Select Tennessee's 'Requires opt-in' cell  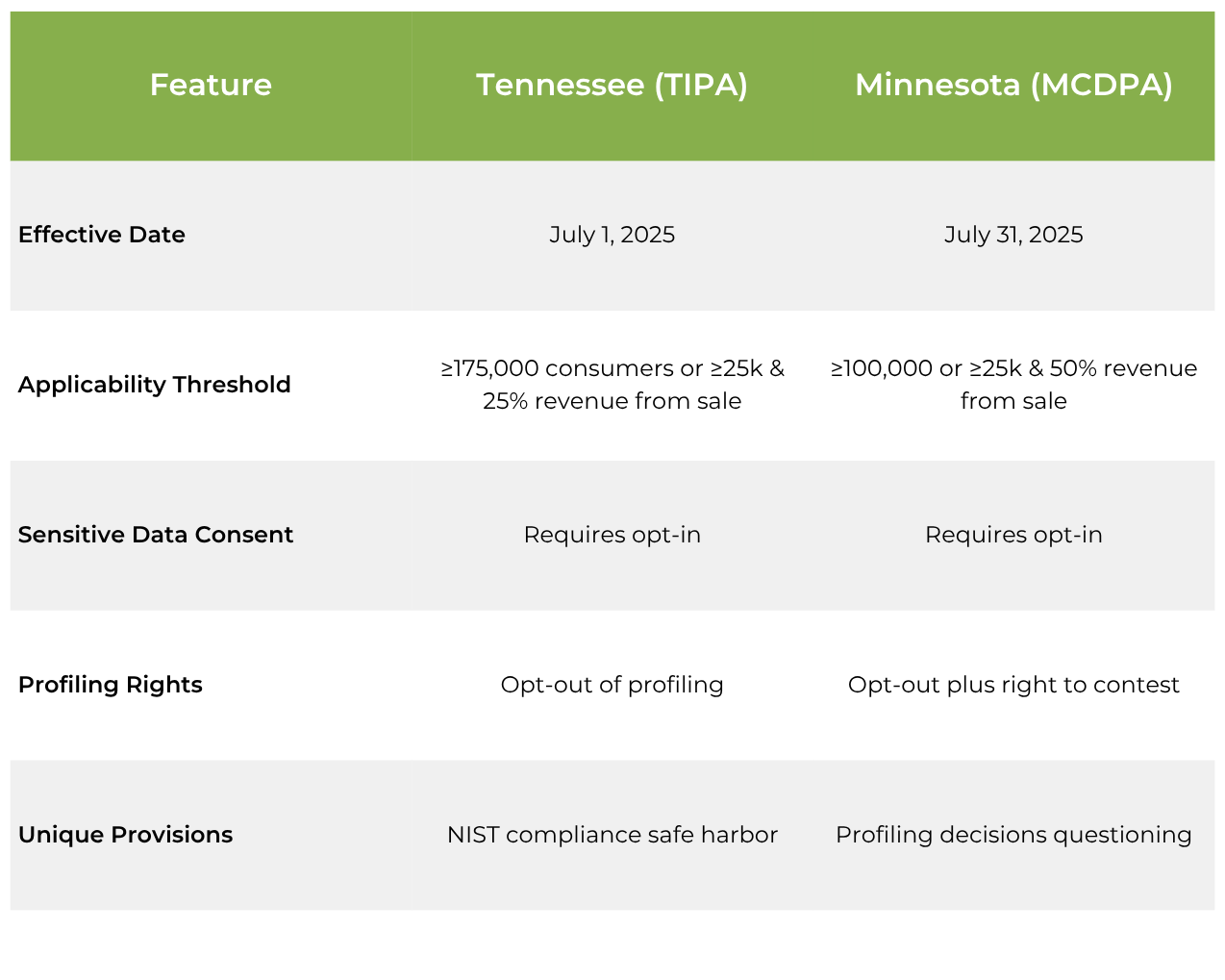(612, 535)
